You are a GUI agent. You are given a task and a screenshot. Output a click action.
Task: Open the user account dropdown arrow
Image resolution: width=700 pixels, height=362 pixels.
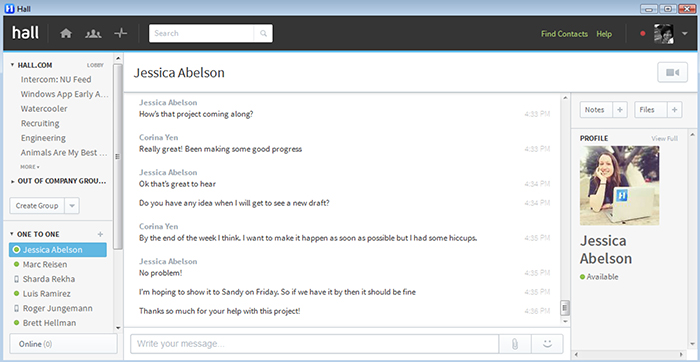685,33
